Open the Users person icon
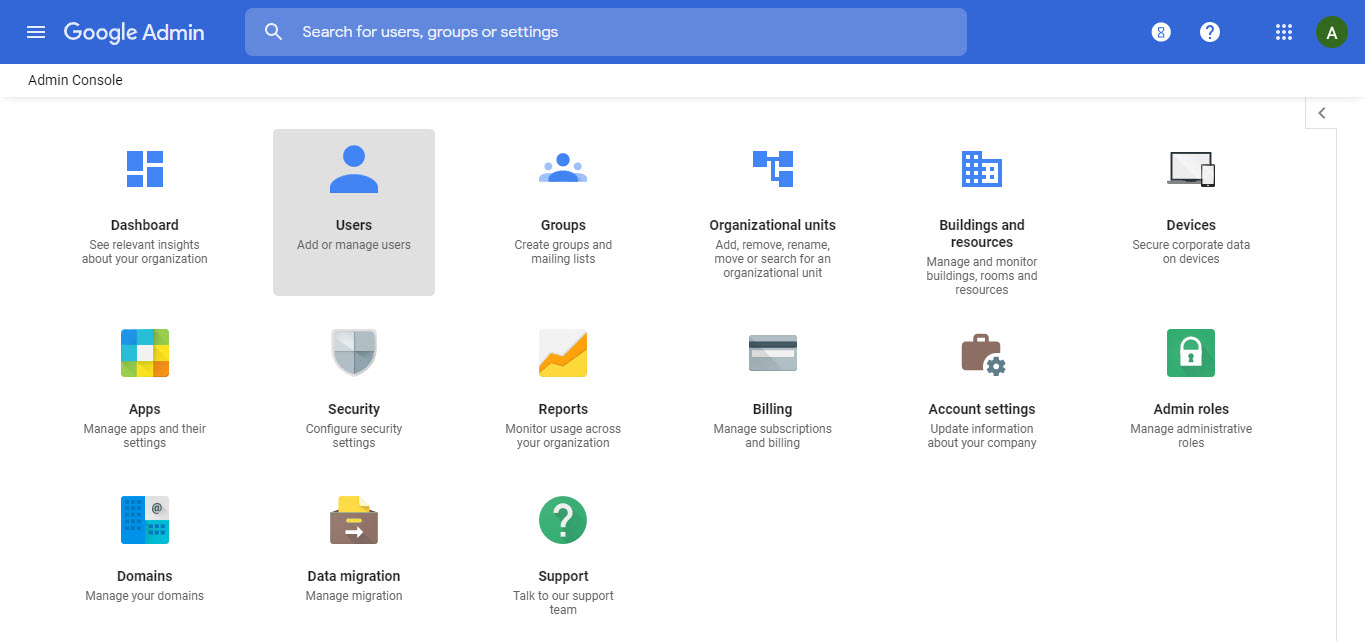This screenshot has height=641, width=1365. (x=354, y=169)
